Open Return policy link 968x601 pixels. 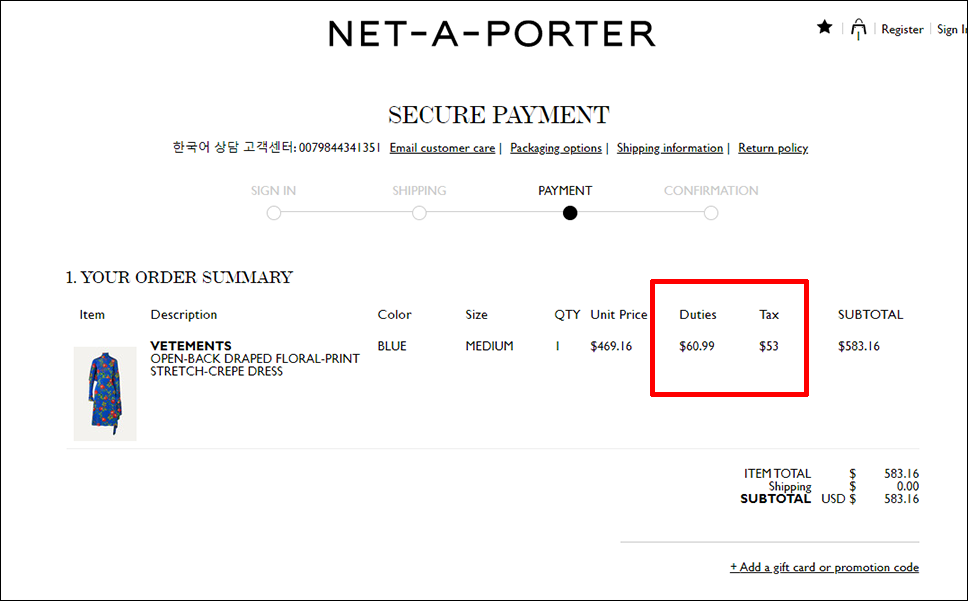[773, 148]
